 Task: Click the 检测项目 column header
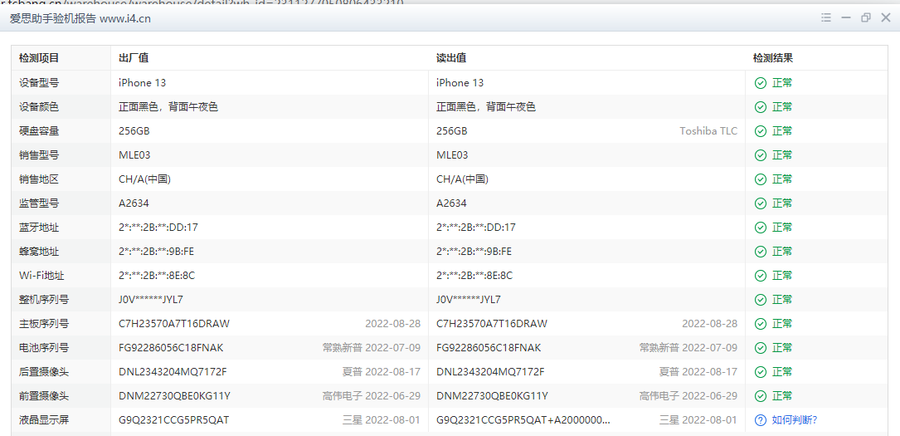pyautogui.click(x=39, y=58)
